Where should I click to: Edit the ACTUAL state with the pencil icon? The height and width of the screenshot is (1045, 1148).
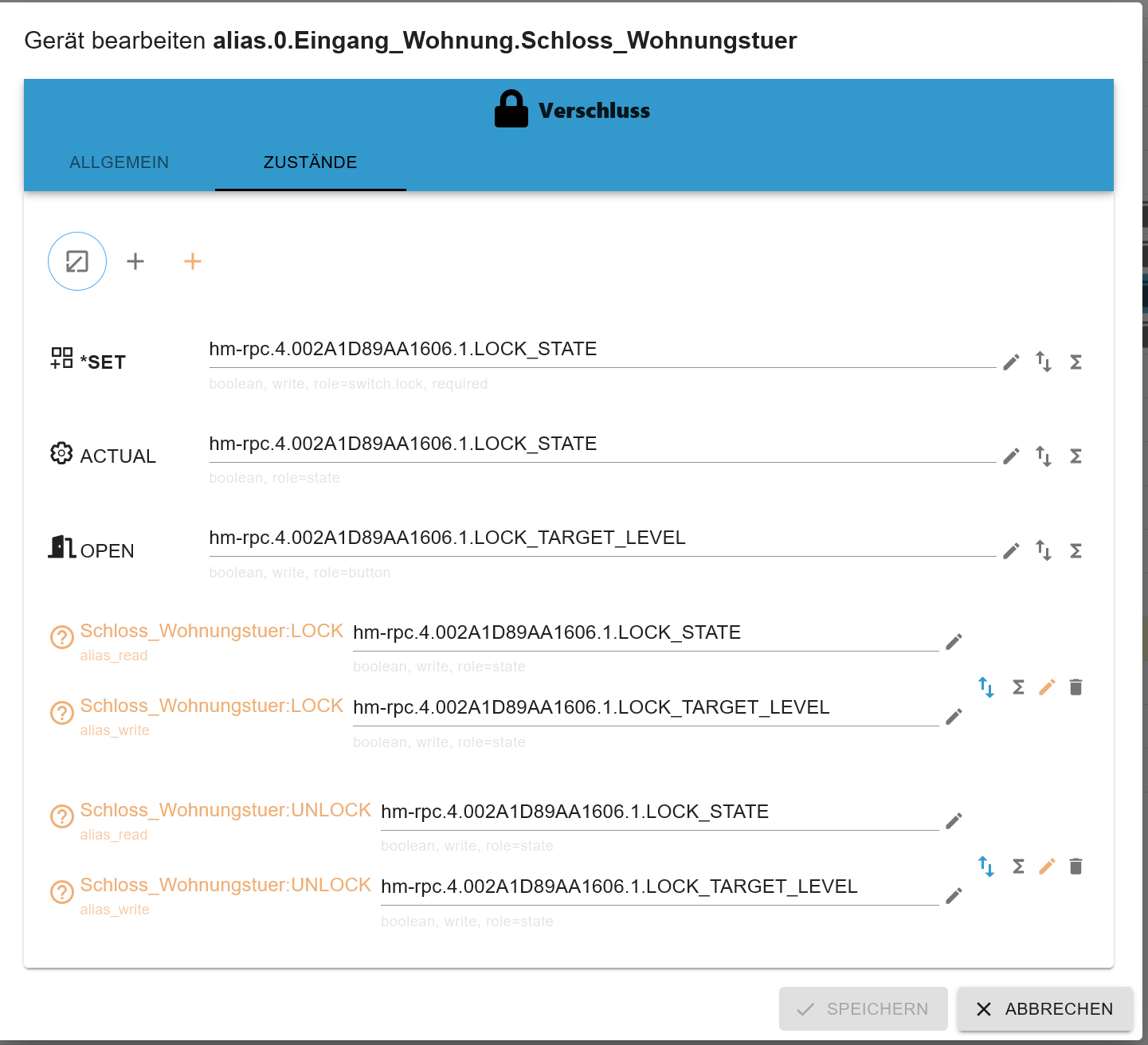tap(1011, 456)
